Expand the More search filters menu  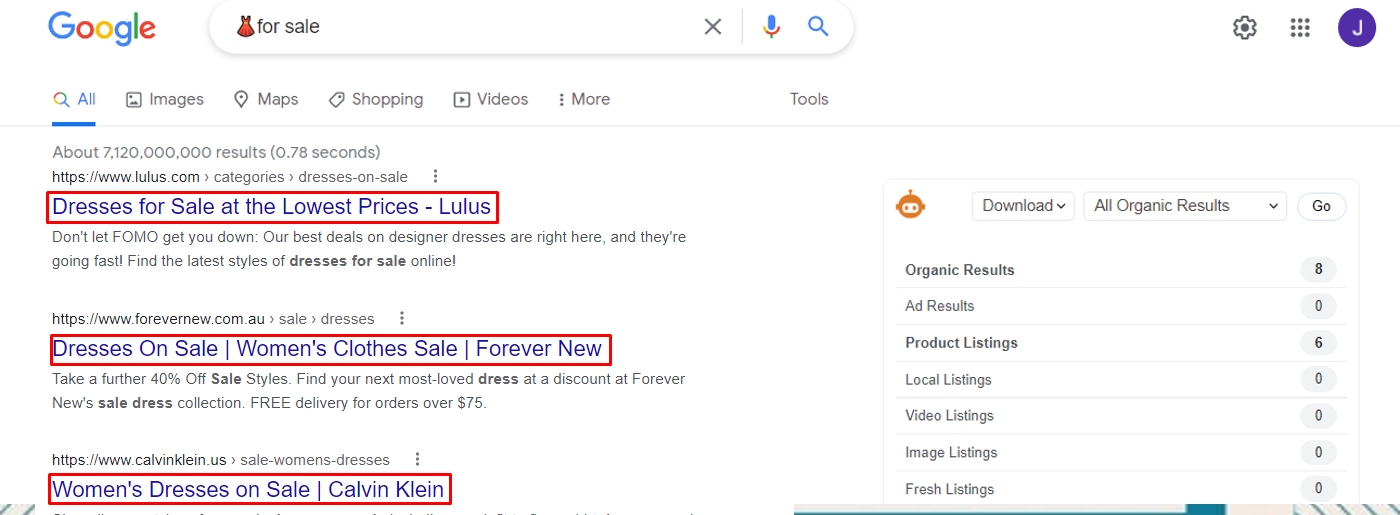[584, 99]
